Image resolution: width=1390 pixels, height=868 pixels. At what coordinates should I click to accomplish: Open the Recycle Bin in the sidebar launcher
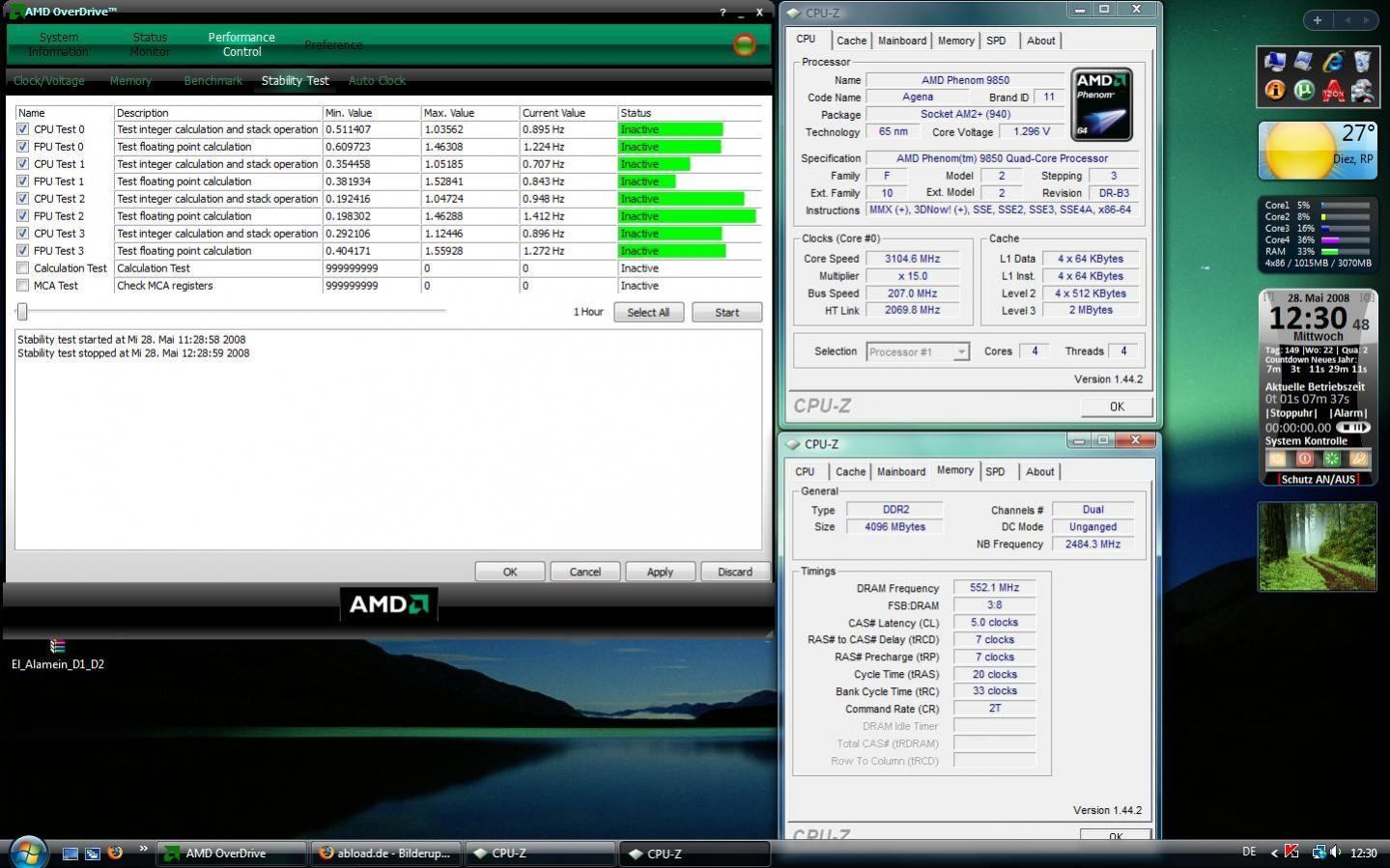[x=1362, y=62]
